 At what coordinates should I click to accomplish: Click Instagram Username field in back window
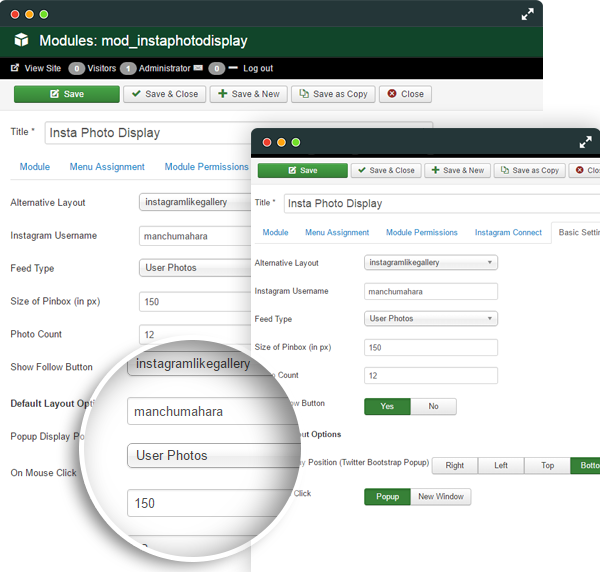(195, 236)
